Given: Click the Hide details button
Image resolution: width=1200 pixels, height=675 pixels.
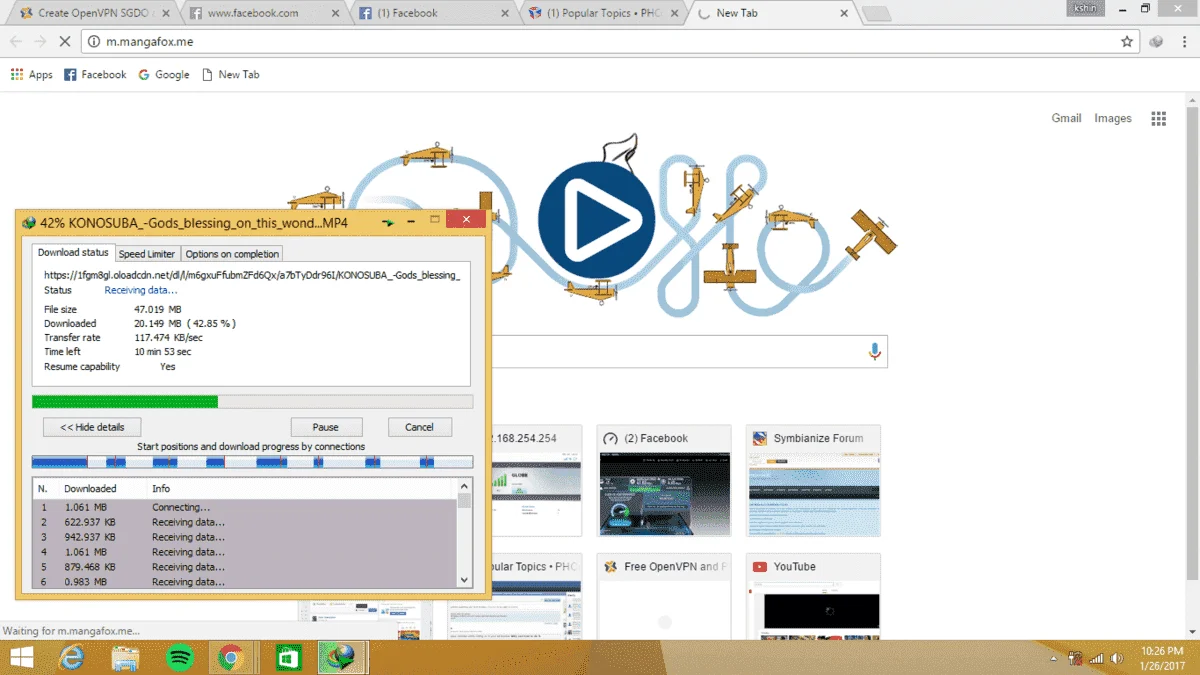Looking at the screenshot, I should point(92,427).
